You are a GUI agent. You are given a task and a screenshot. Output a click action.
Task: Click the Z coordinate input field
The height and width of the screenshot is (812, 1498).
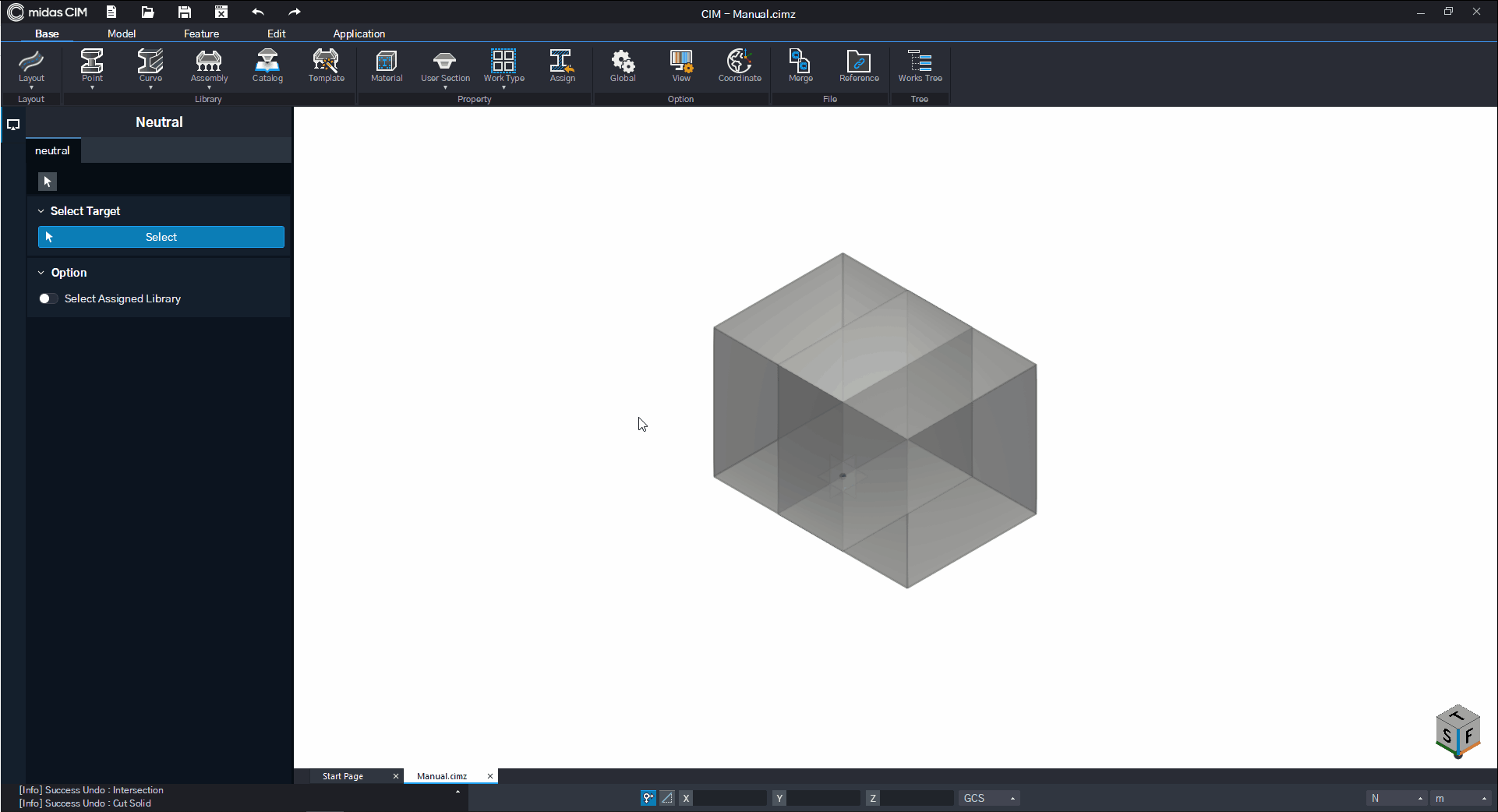pos(917,798)
